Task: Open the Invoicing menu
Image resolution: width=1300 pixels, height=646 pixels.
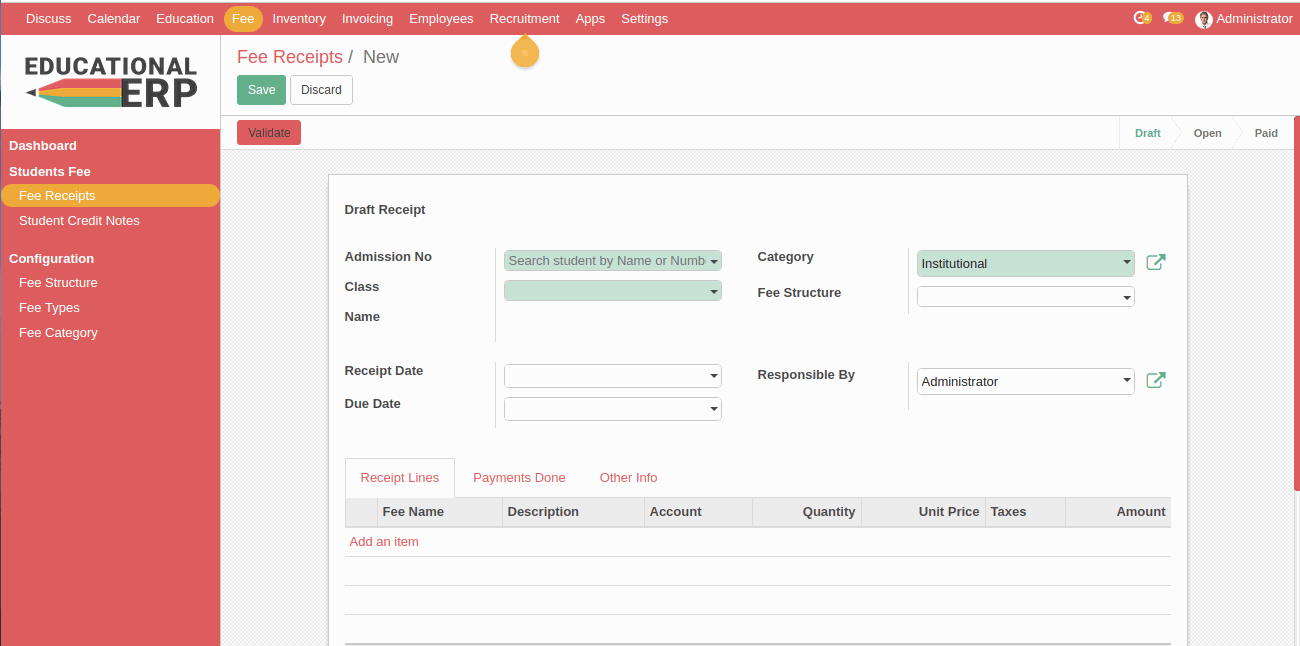Action: tap(367, 19)
